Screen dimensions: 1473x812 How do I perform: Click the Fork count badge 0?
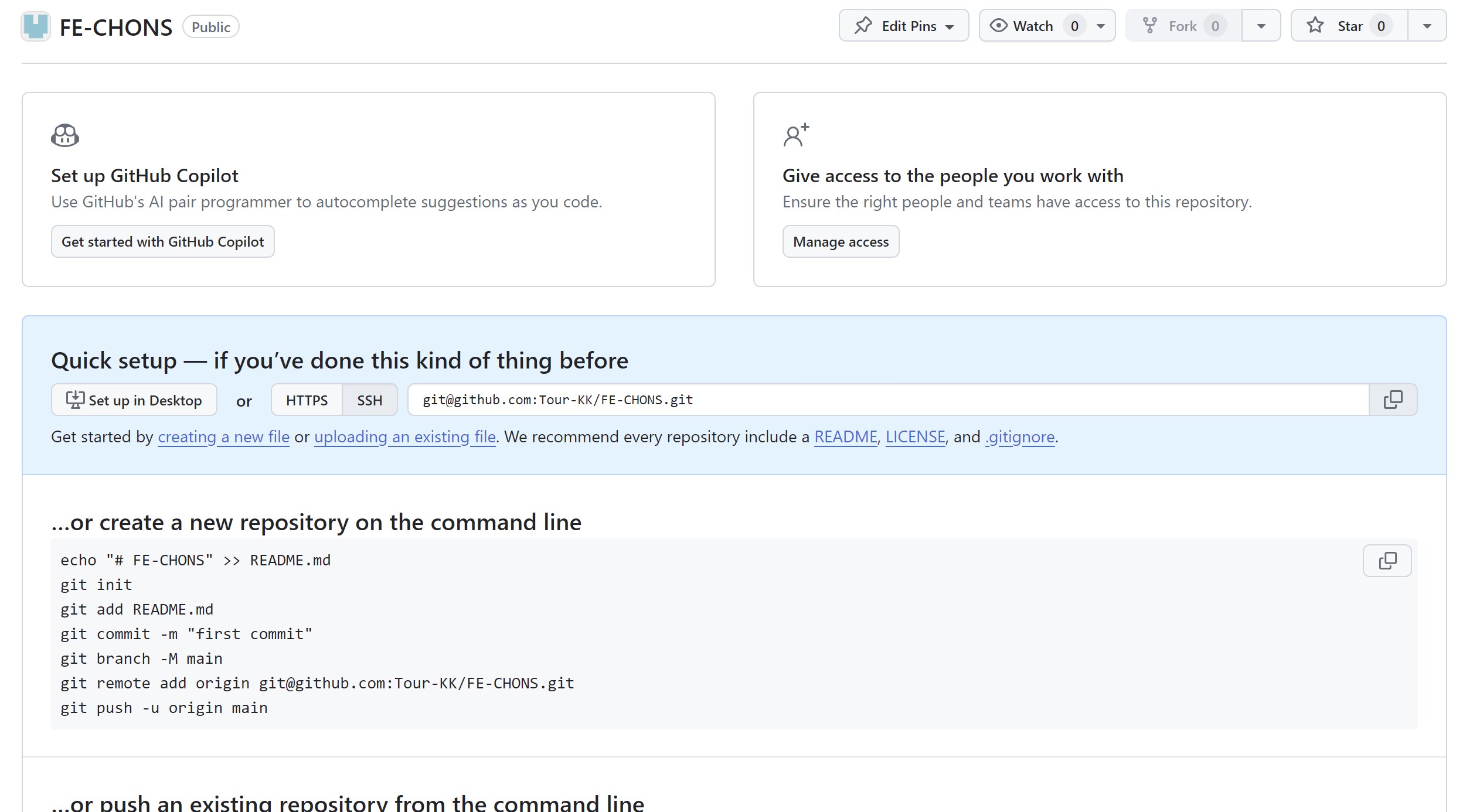click(1215, 26)
